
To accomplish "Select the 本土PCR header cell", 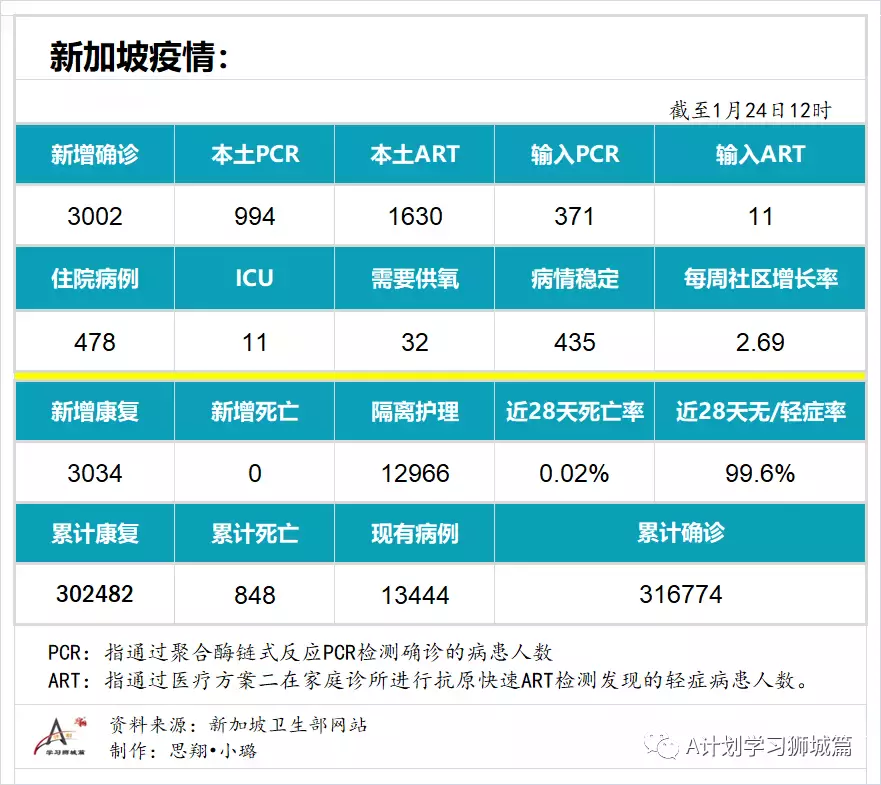I will click(x=255, y=154).
